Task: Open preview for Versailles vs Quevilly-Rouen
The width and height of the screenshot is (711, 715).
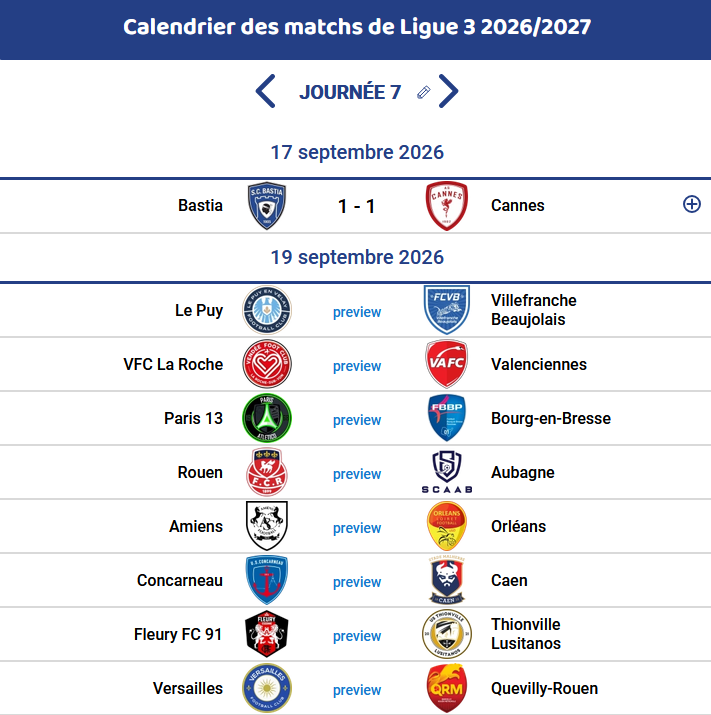Action: pos(357,690)
